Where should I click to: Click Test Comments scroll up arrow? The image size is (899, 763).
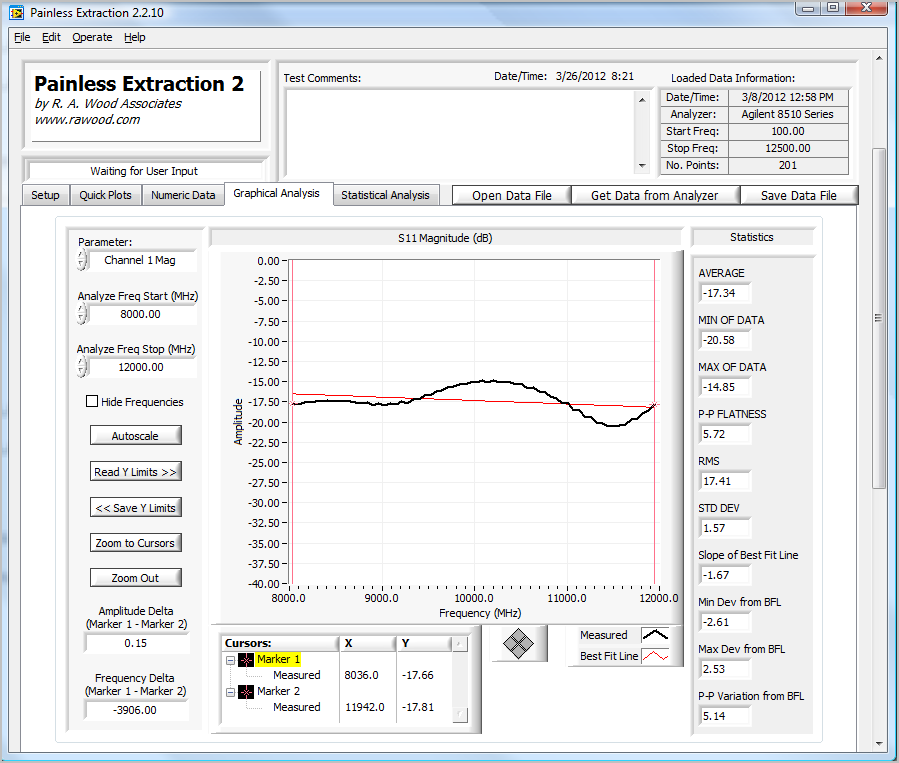(642, 100)
